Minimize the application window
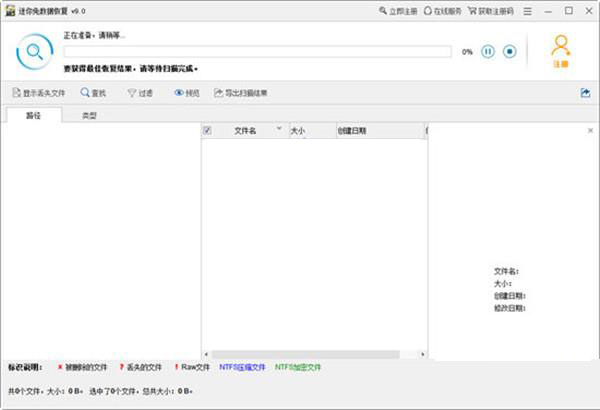The height and width of the screenshot is (410, 600). 548,11
